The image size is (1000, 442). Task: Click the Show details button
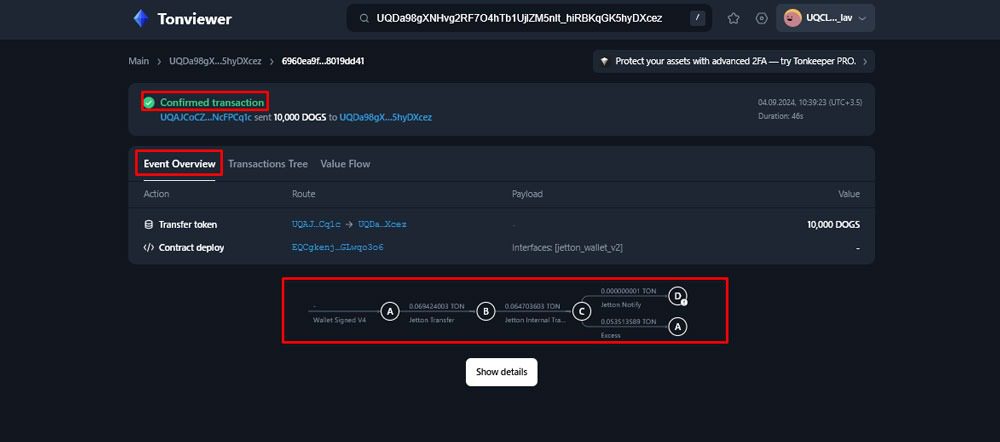(501, 372)
